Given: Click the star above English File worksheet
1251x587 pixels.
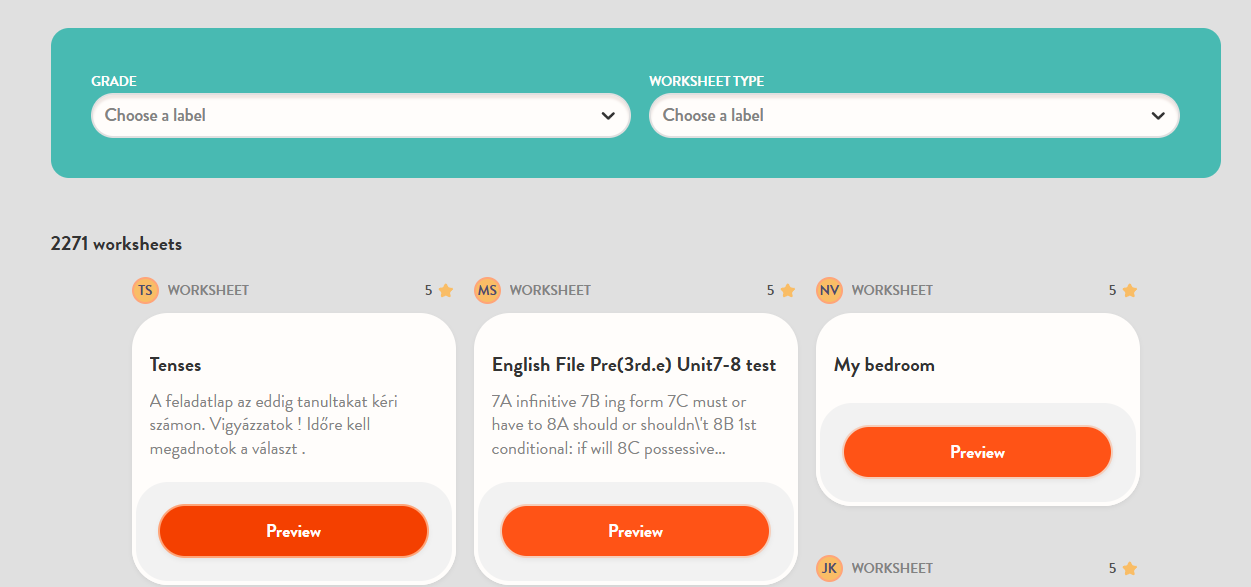Looking at the screenshot, I should click(x=787, y=291).
